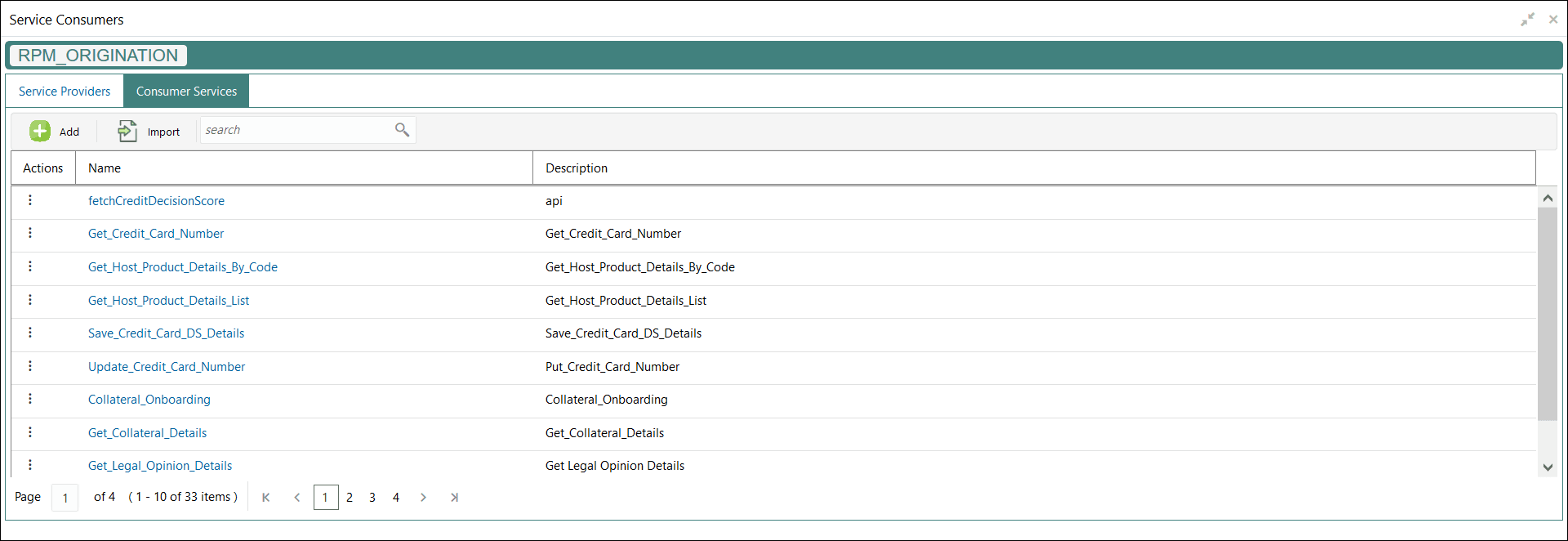Go to page 3 of results
Image resolution: width=1568 pixels, height=541 pixels.
coord(372,497)
